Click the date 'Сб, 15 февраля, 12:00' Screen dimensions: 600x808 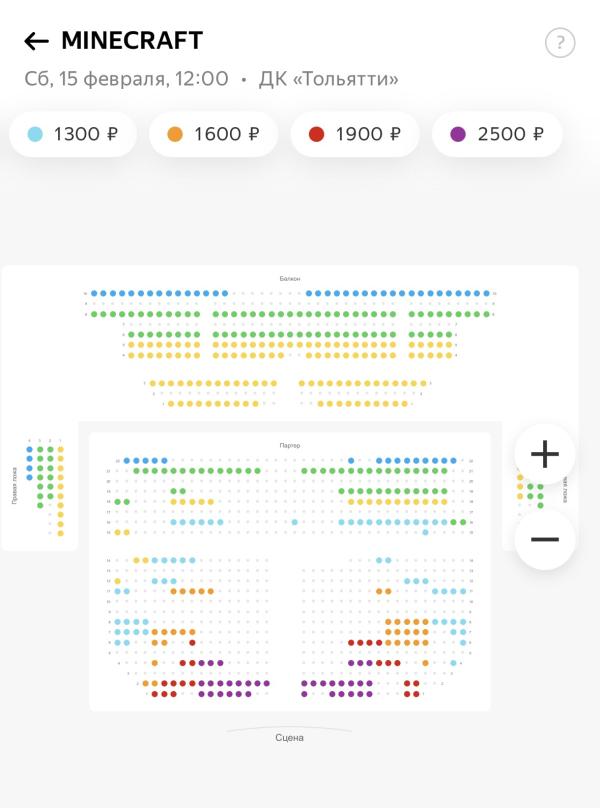click(126, 78)
